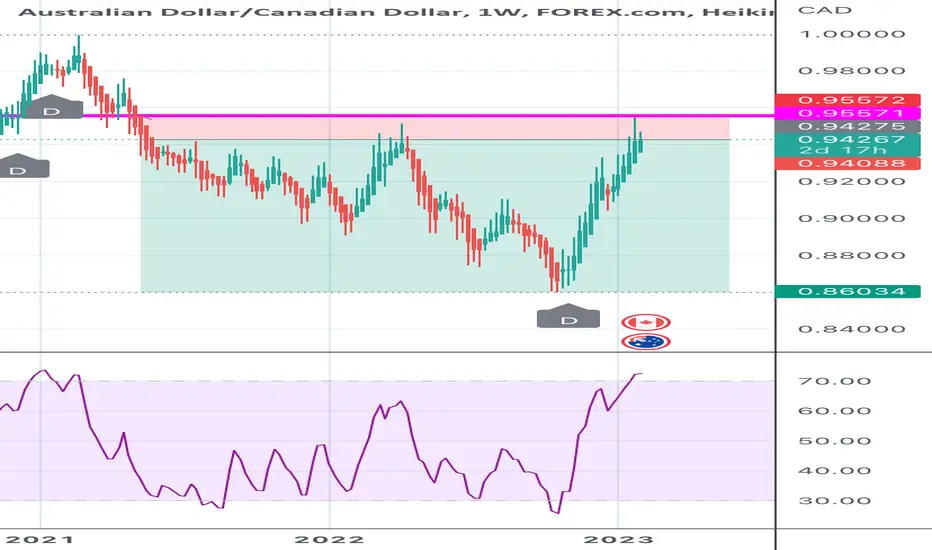Select the green profit target zone rectangle
The image size is (932, 550).
tap(435, 216)
